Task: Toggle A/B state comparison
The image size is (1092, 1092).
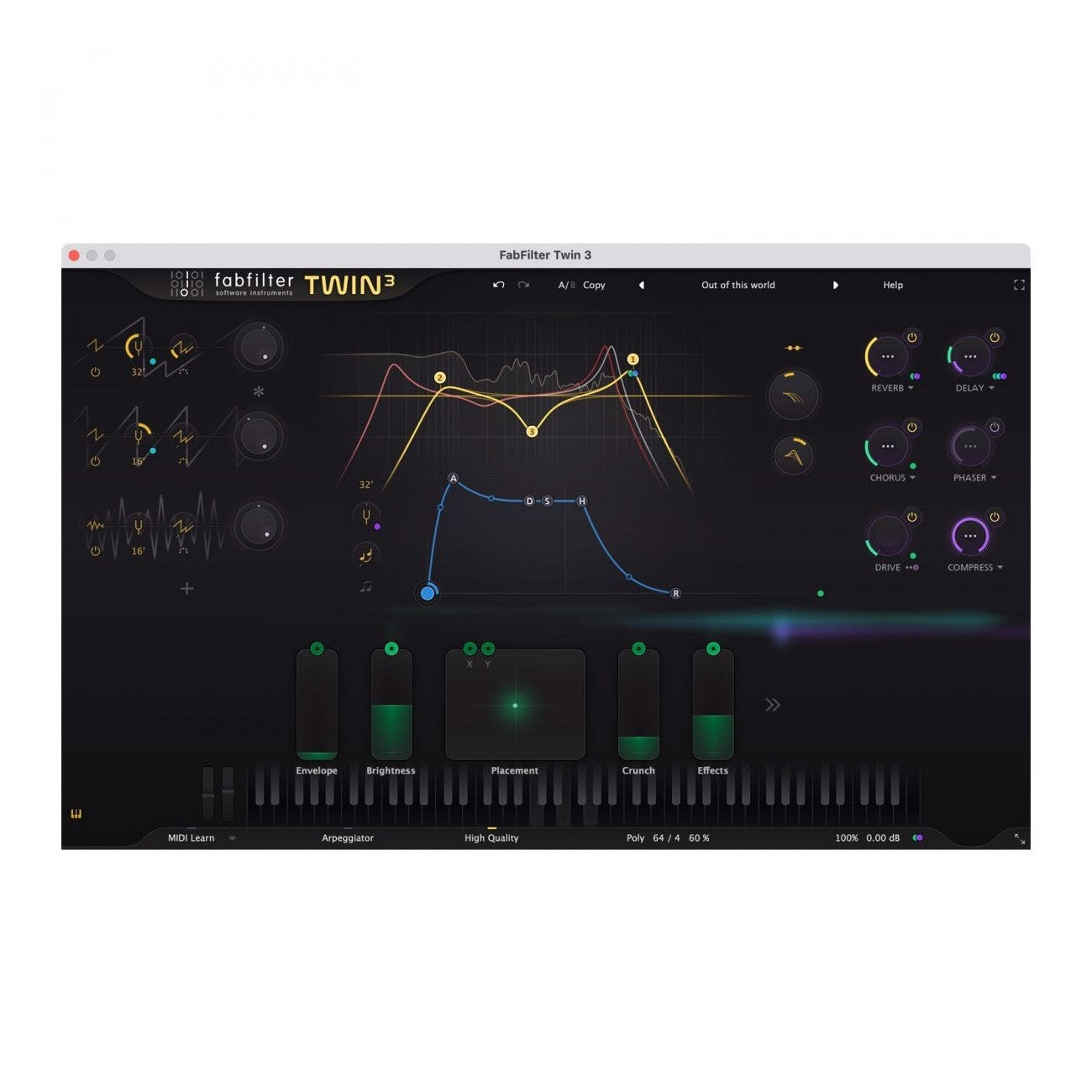Action: (x=567, y=285)
